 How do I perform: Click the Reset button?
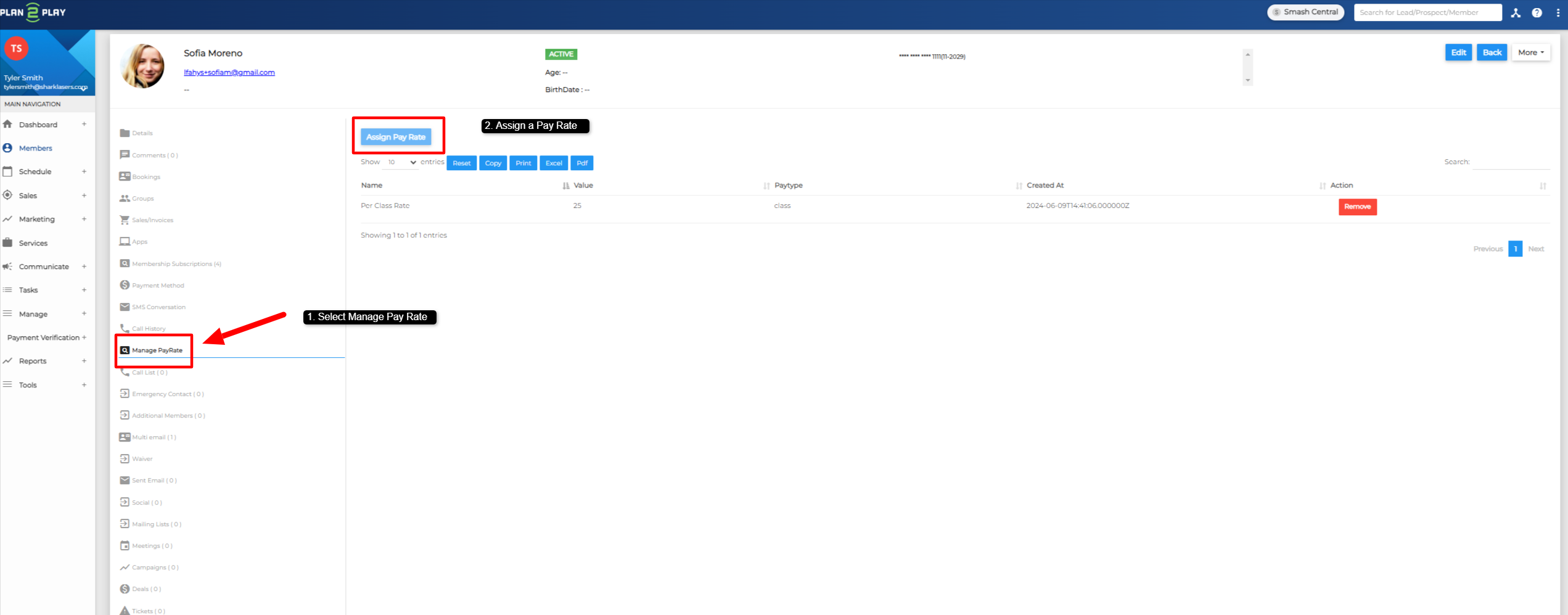461,163
